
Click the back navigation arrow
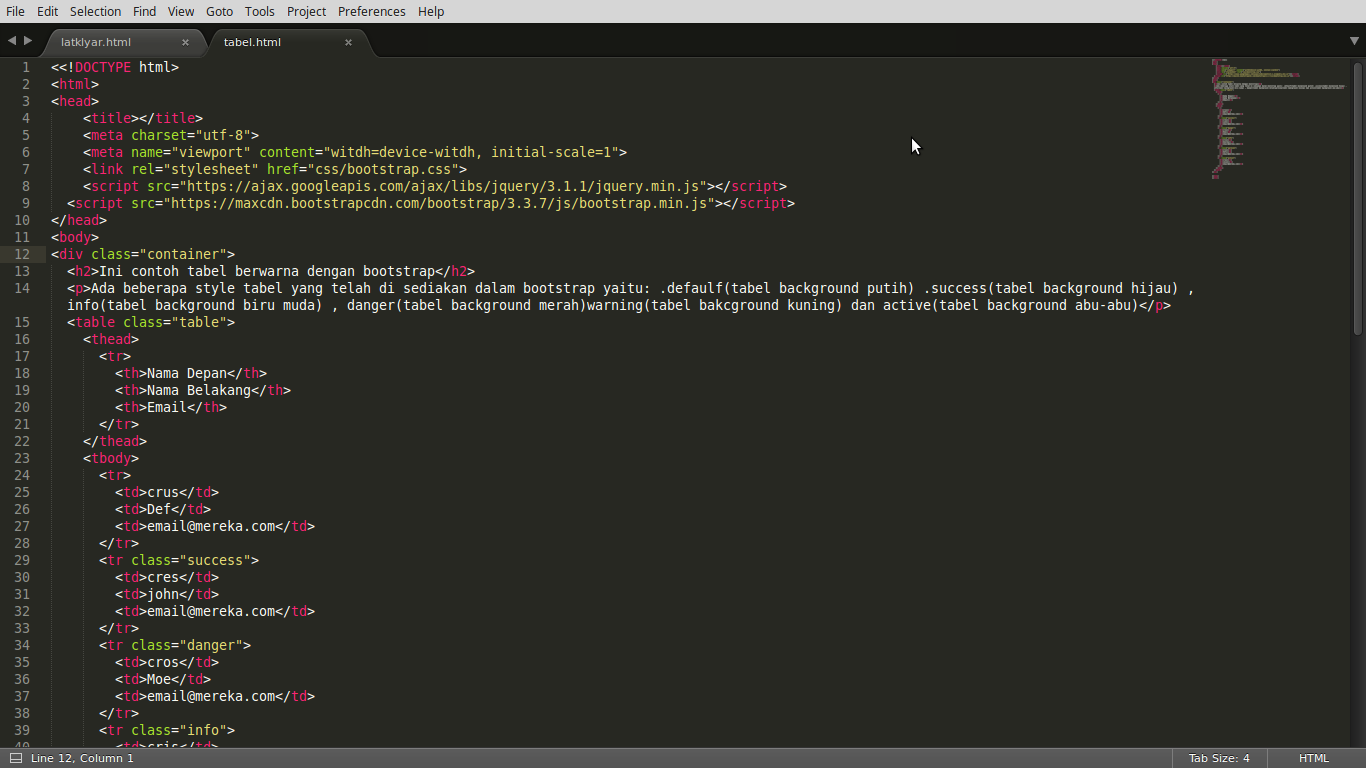pos(12,41)
